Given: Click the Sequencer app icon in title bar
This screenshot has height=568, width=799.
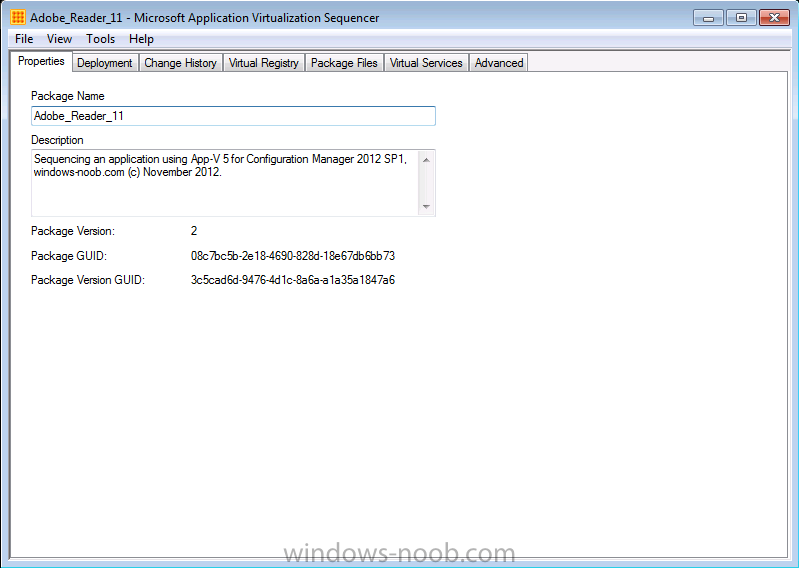Looking at the screenshot, I should click(18, 17).
